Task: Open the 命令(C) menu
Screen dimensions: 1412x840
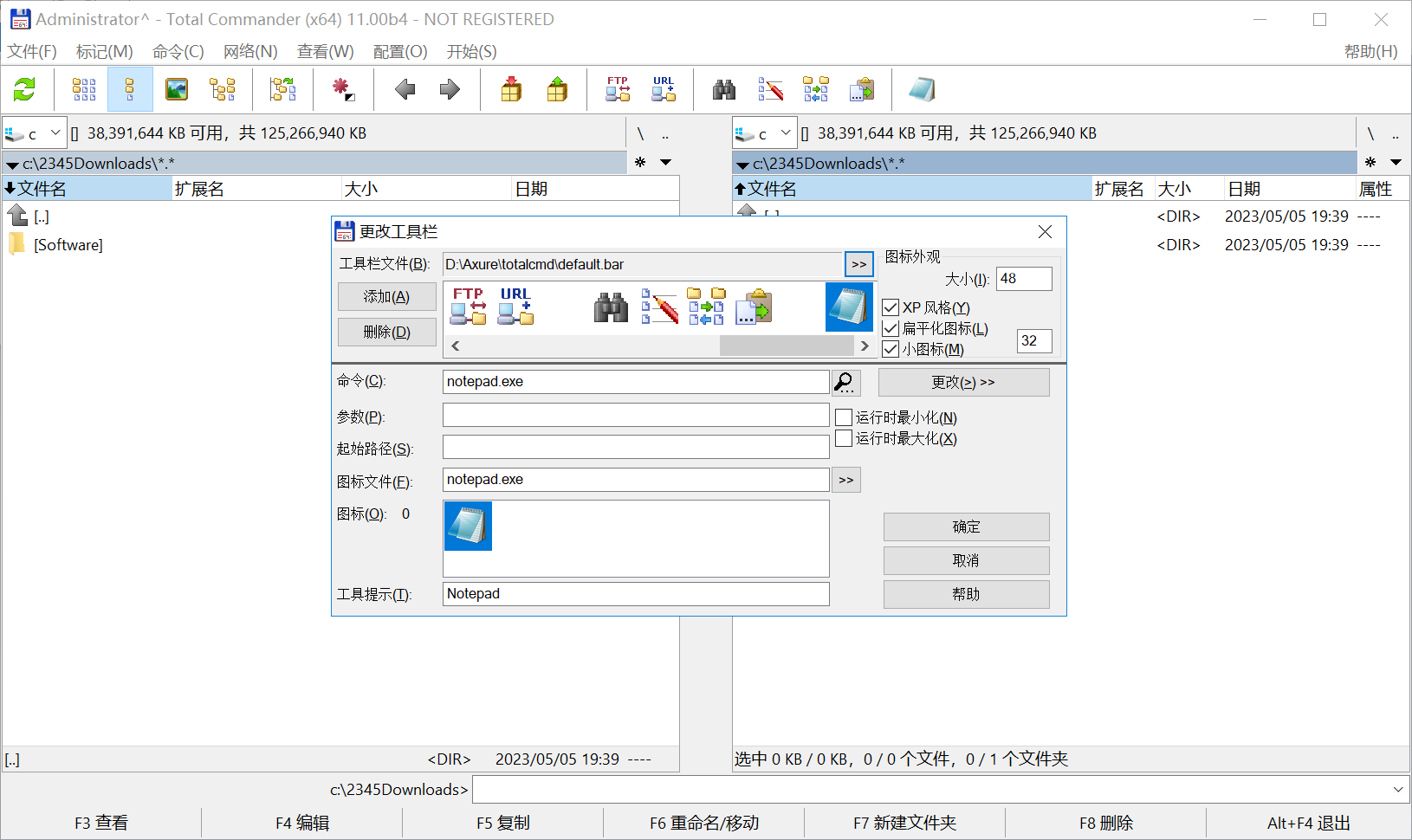Action: (178, 51)
